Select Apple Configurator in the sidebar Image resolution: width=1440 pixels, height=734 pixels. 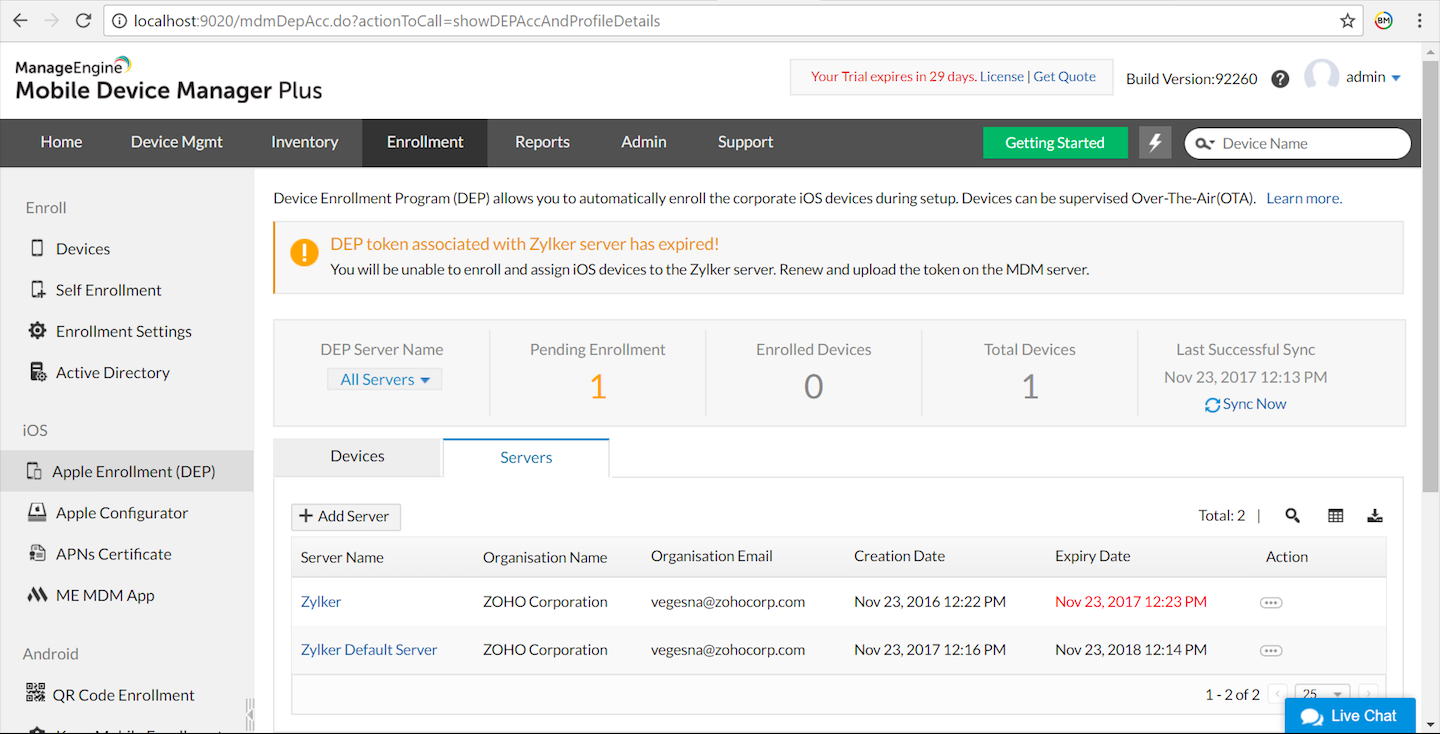(122, 513)
